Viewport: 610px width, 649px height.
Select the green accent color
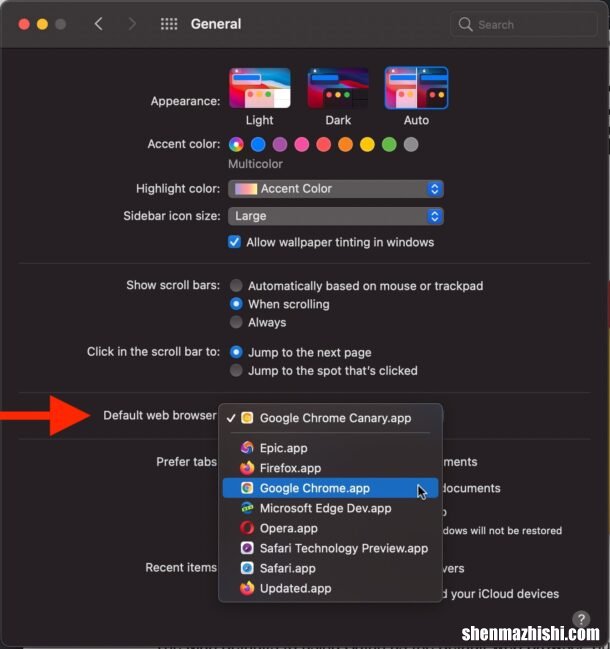[389, 144]
